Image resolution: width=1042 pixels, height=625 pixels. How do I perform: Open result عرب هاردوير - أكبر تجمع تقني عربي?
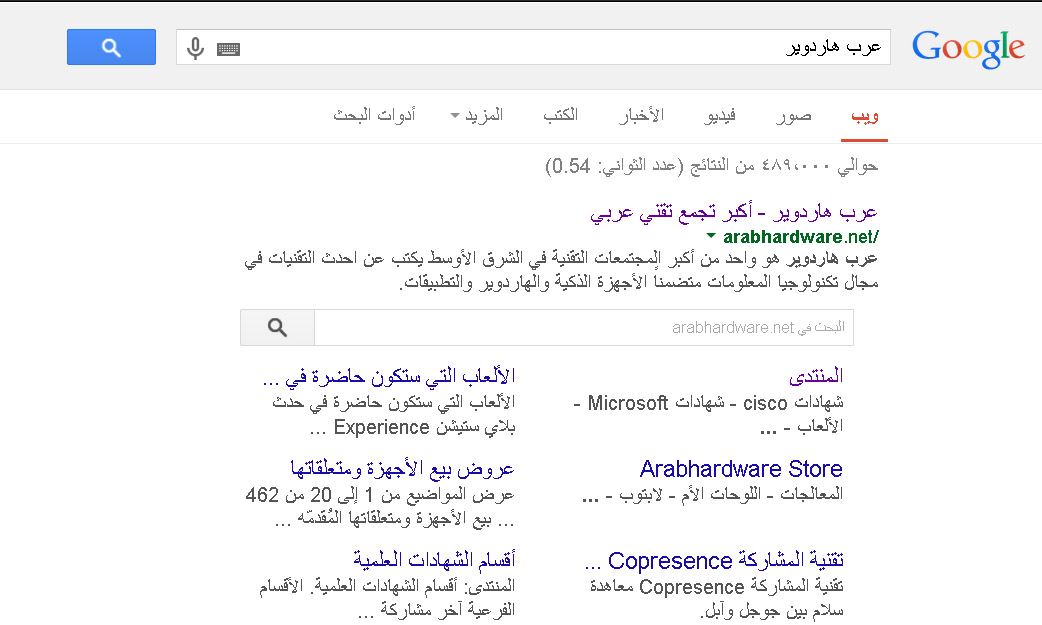click(x=734, y=212)
